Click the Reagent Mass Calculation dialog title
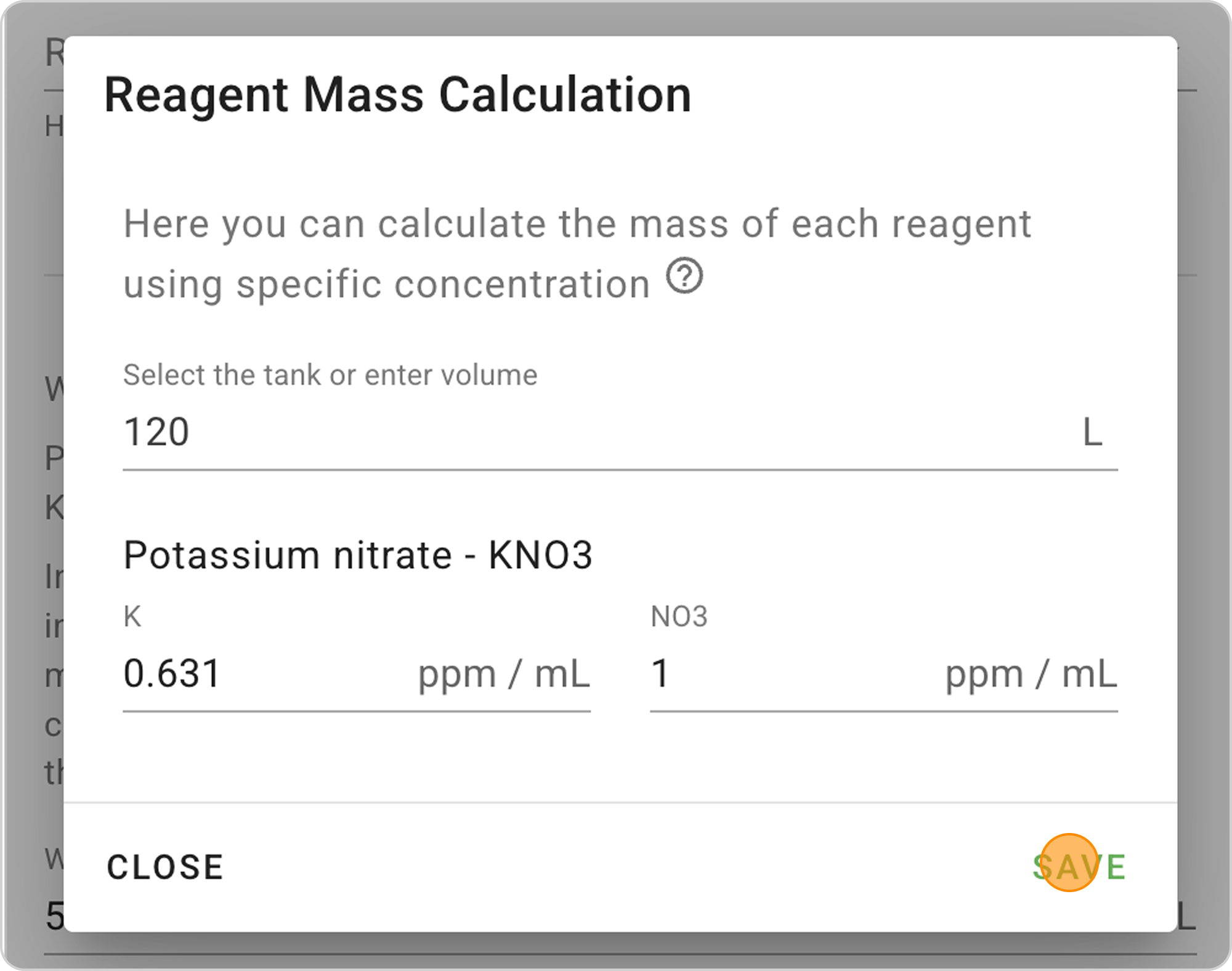Image resolution: width=1232 pixels, height=971 pixels. 398,95
